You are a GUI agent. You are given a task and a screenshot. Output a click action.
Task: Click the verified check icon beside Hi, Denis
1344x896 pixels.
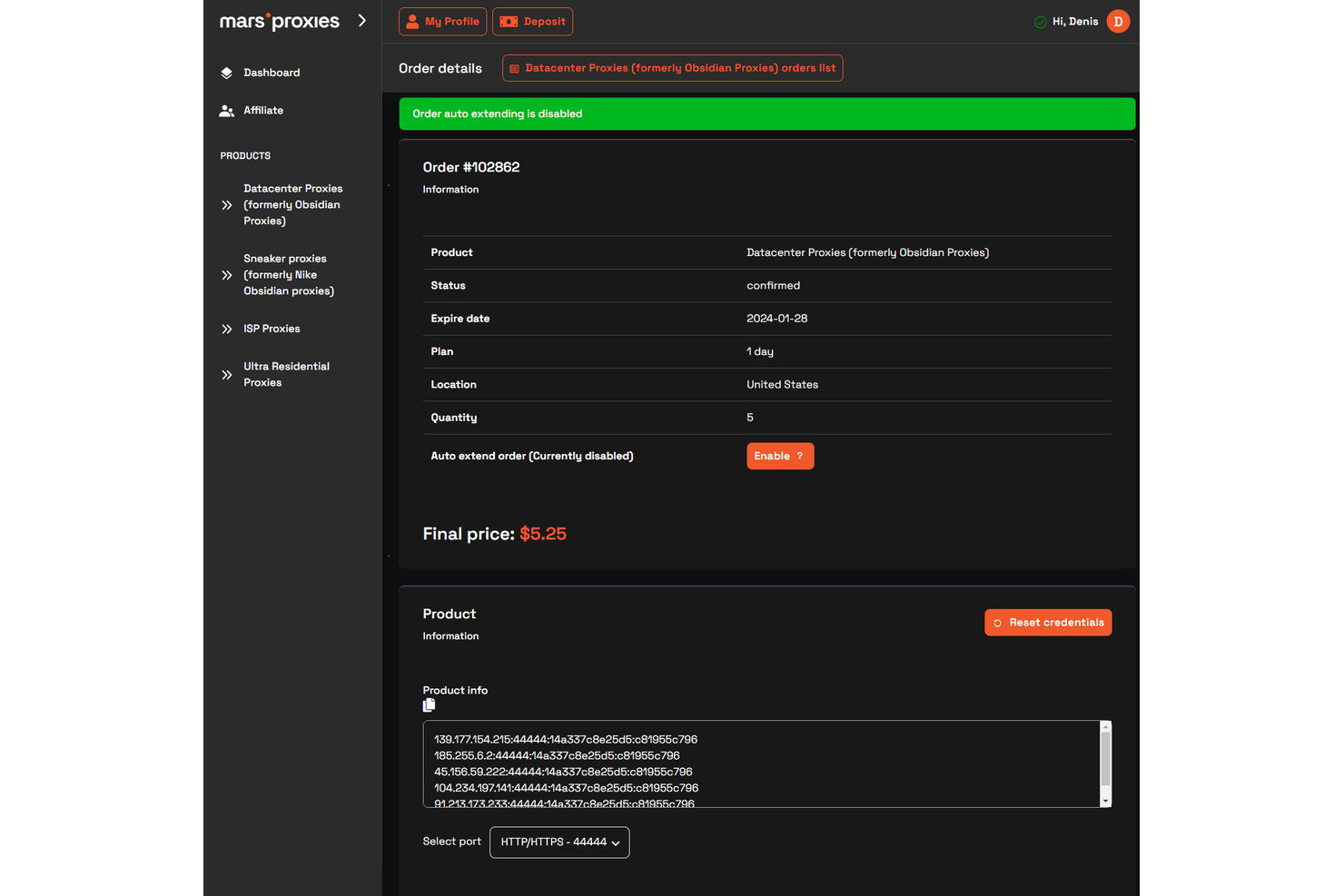coord(1041,22)
